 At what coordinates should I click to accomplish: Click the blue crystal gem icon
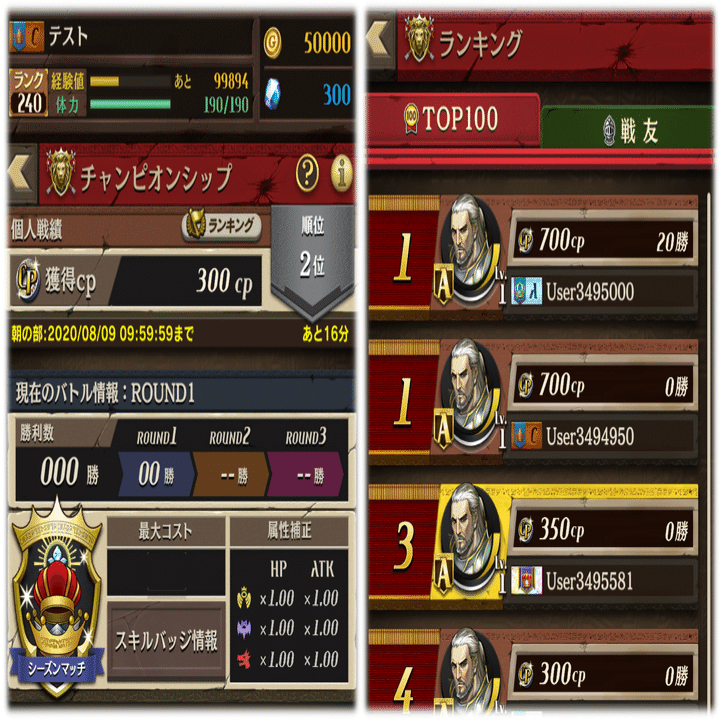pyautogui.click(x=273, y=94)
